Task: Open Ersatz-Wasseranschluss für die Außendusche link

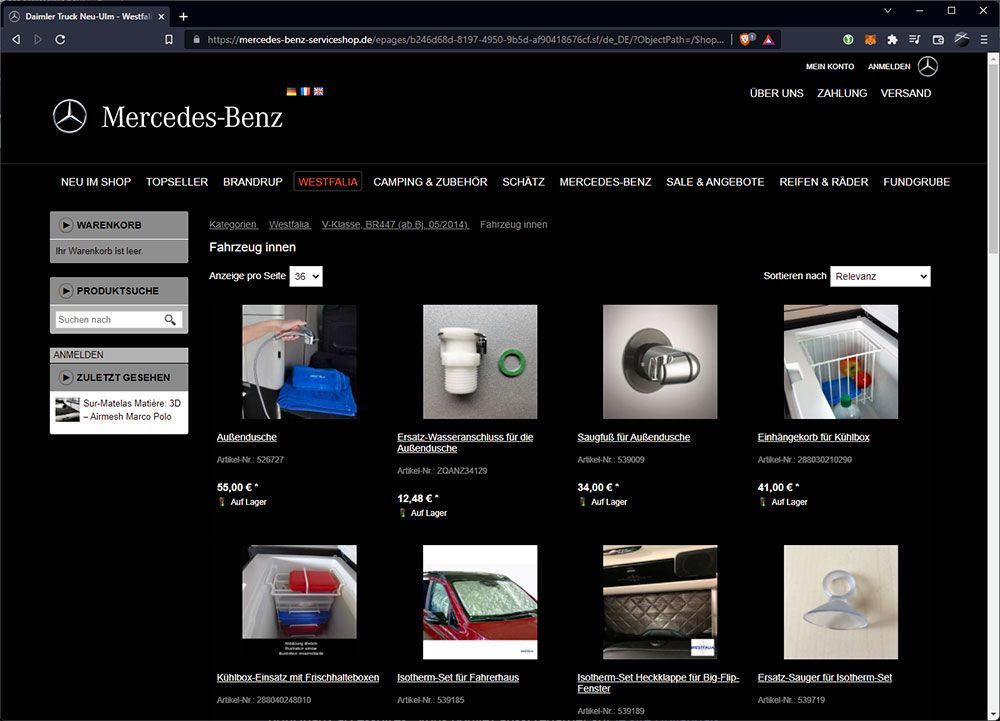Action: [x=465, y=442]
